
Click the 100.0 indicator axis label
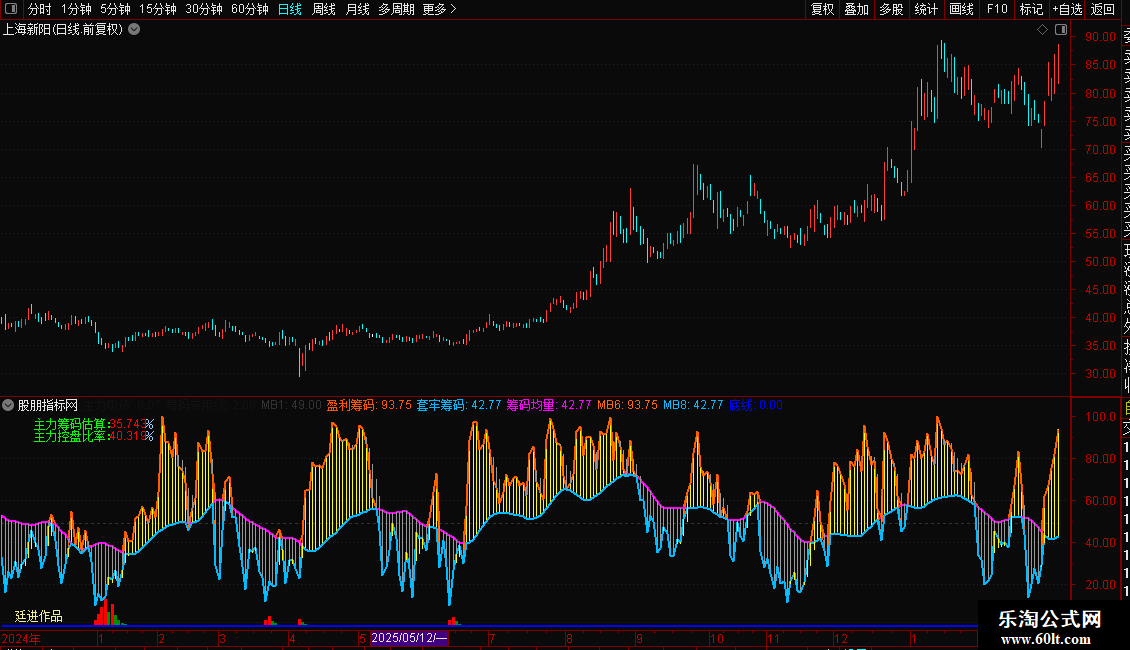1100,417
